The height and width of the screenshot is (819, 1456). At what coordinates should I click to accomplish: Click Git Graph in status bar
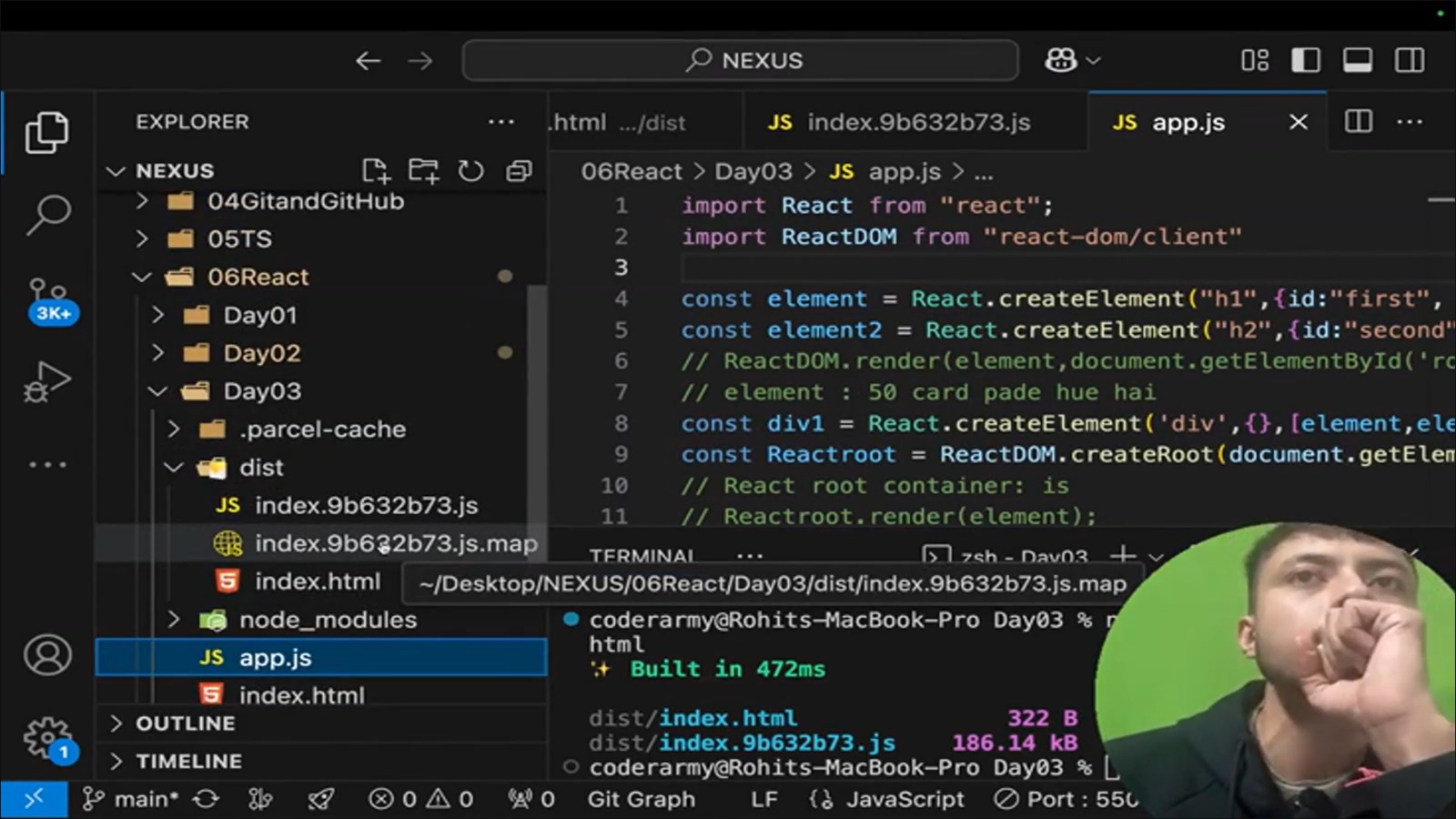[641, 799]
